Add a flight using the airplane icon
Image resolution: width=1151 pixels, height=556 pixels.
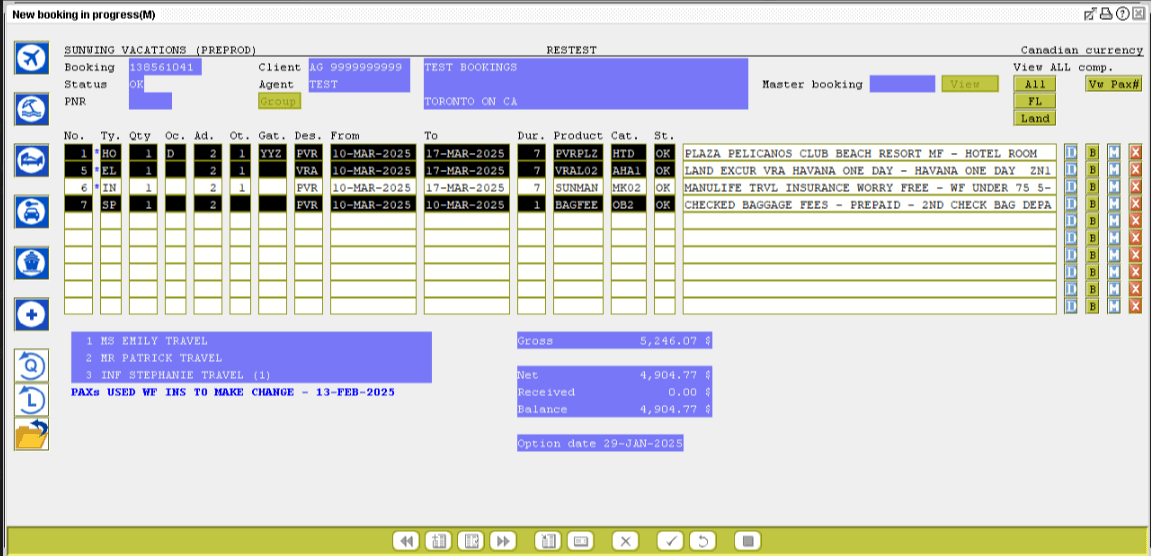(32, 57)
